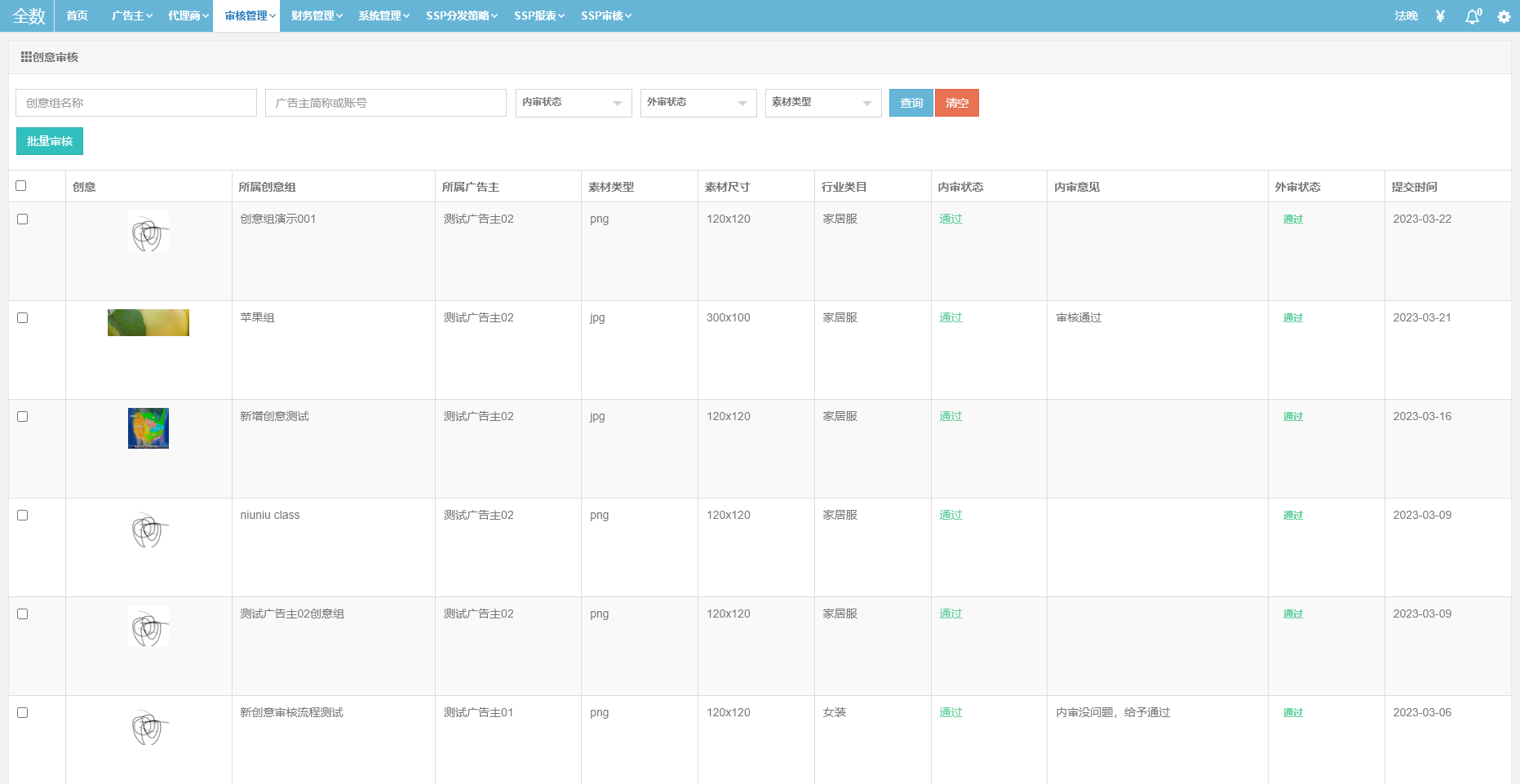Click 通过 external status for 测试广告主02创意组
This screenshot has width=1520, height=784.
tap(1293, 613)
